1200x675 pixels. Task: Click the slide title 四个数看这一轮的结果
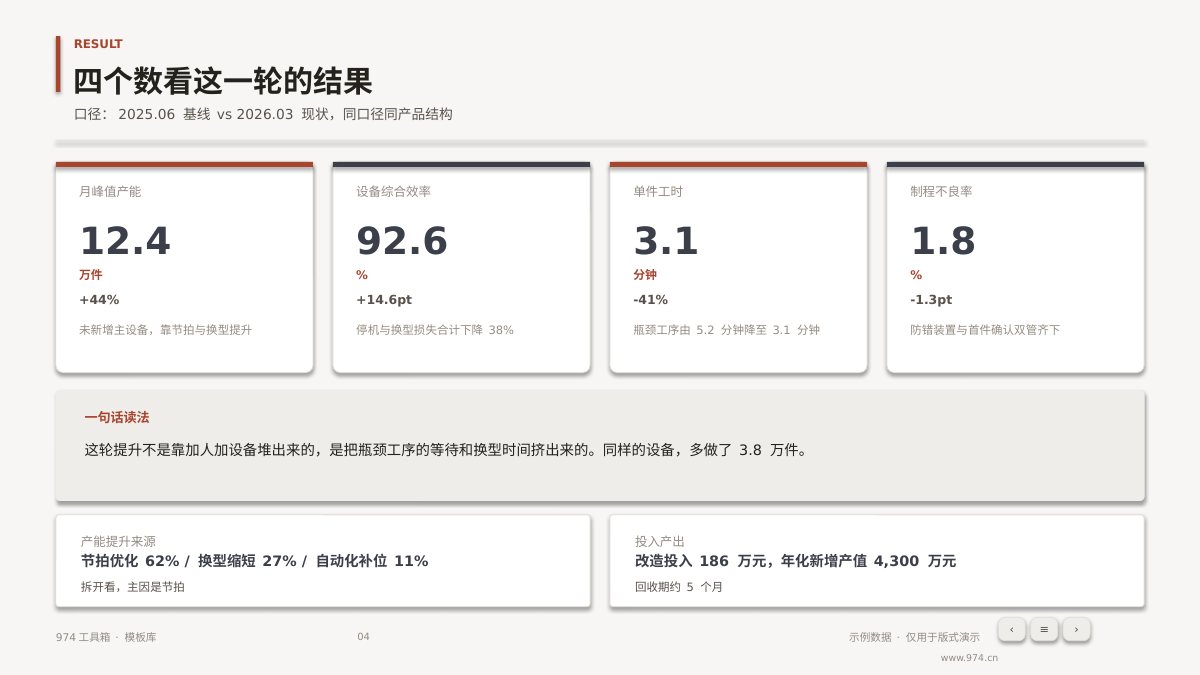coord(223,81)
